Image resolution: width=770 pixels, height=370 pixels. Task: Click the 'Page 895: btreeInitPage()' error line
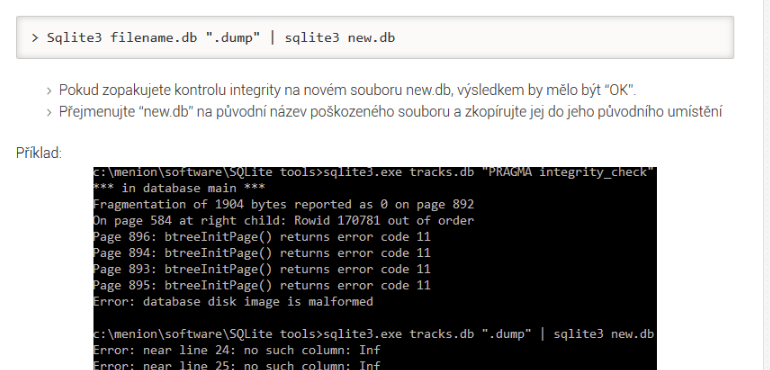262,285
